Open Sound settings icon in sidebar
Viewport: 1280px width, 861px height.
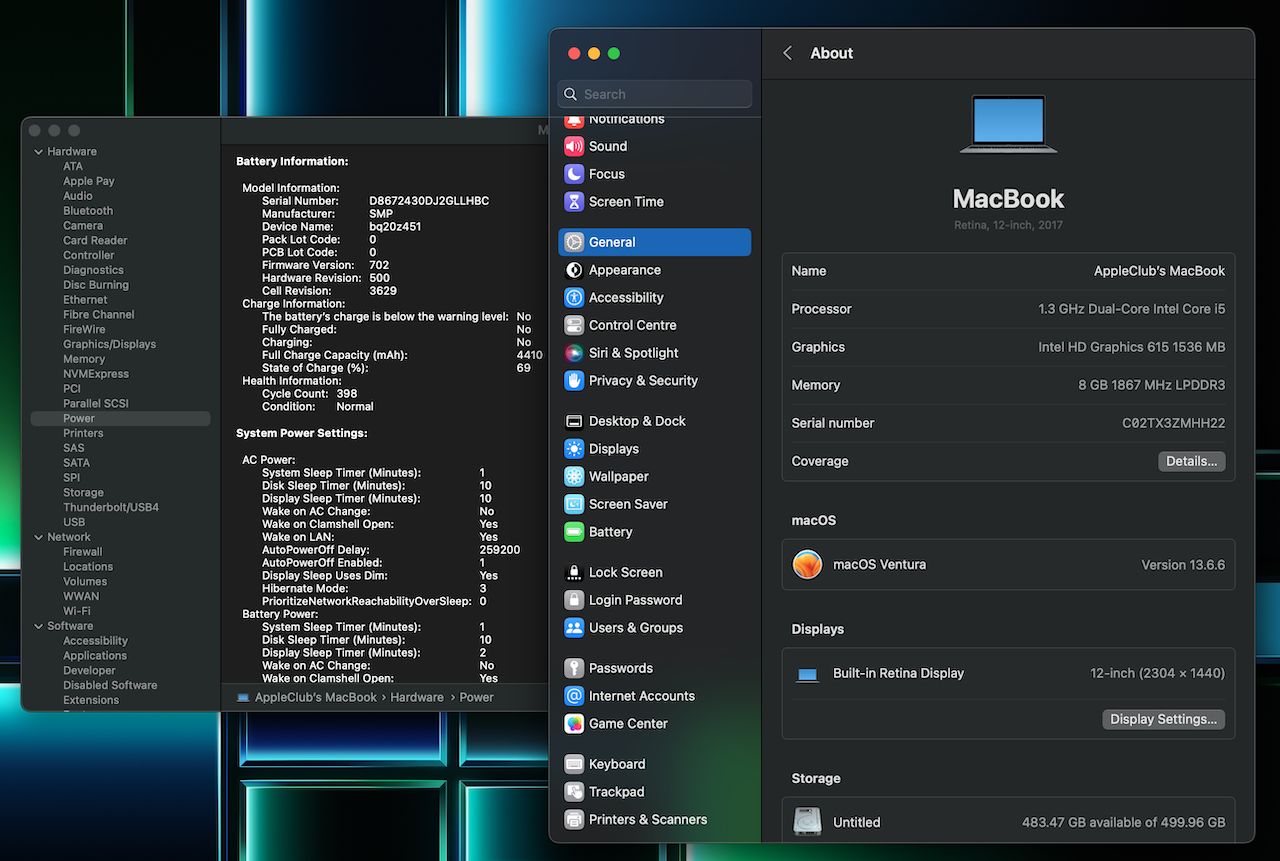(574, 146)
